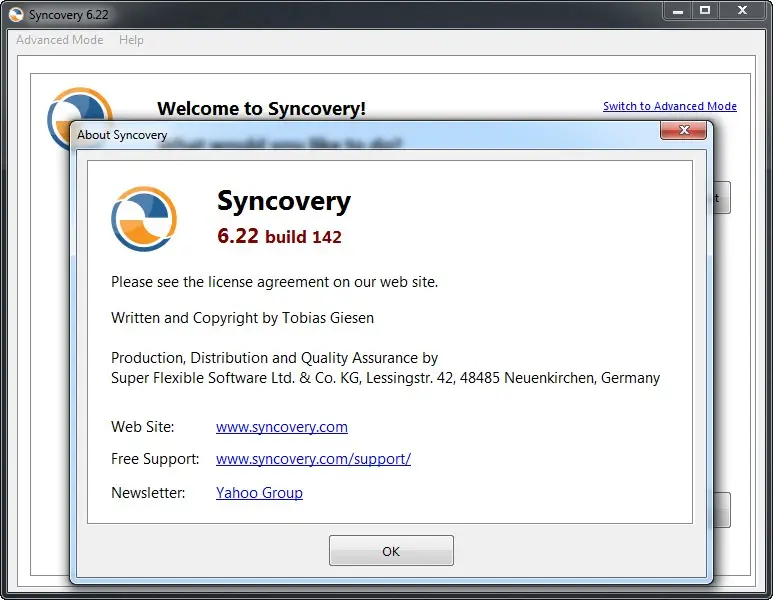Close the About Syncovery dialog
Image resolution: width=773 pixels, height=600 pixels.
pos(683,130)
